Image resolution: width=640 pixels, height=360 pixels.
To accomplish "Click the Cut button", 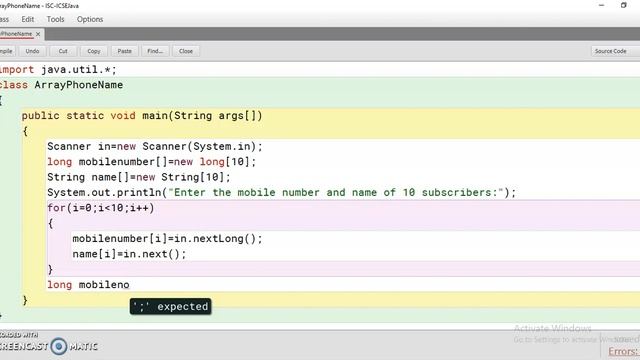I will 63,51.
